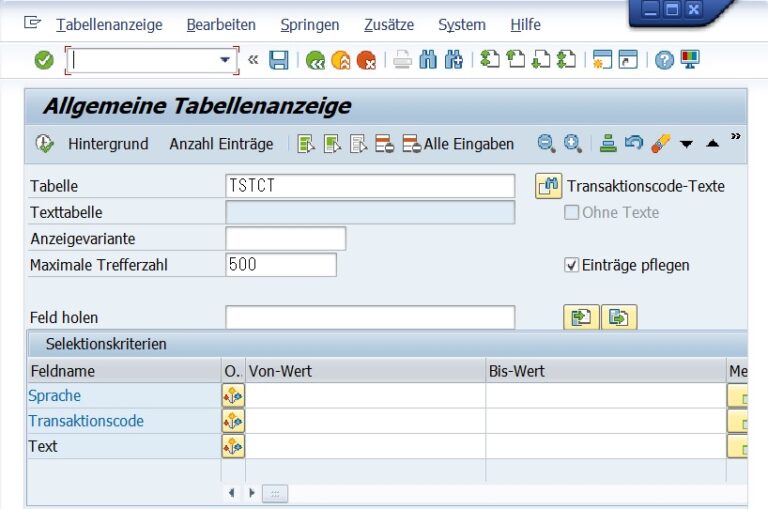Open the Help question mark icon
The image size is (768, 509).
tap(664, 60)
